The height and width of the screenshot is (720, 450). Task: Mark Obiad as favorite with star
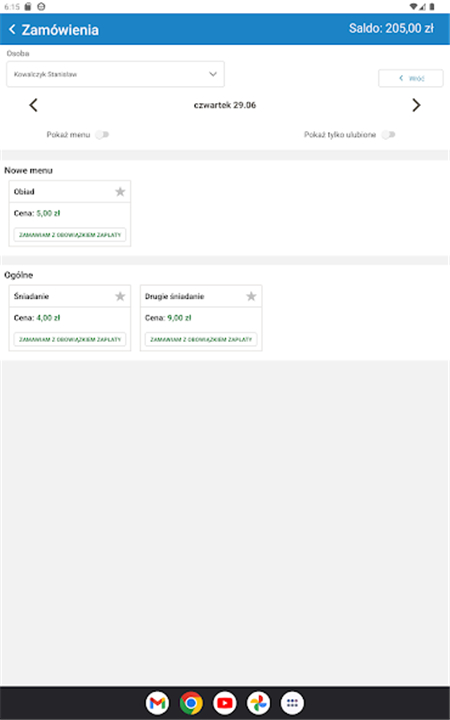click(120, 191)
